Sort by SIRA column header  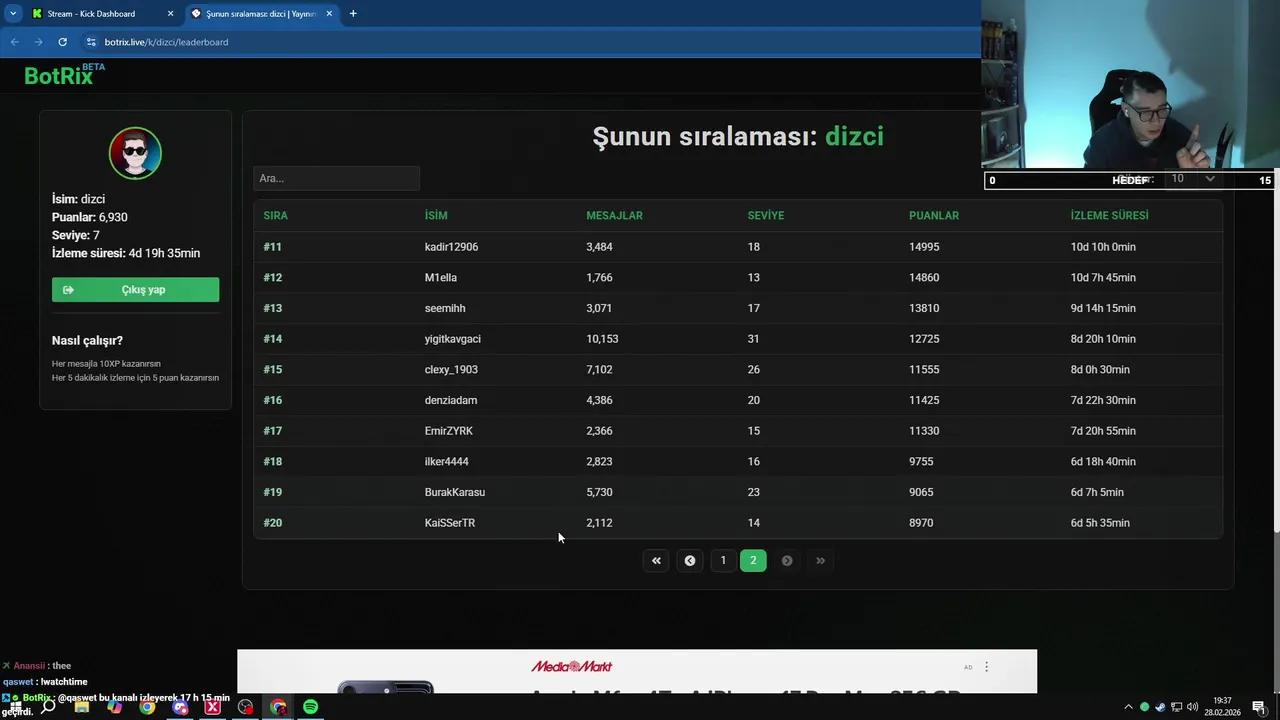275,216
